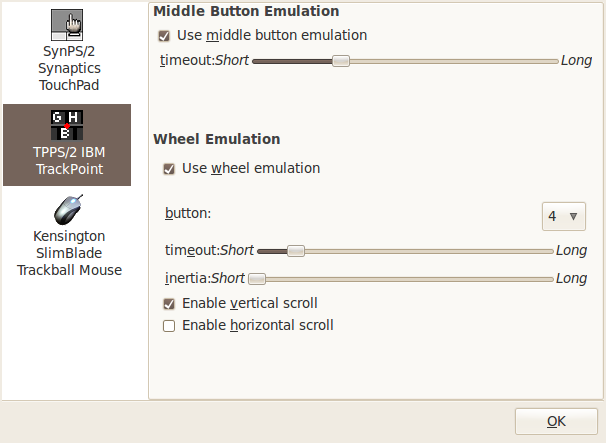Select the SynPS/2 Synaptics TouchPad label
606x443 pixels.
click(x=69, y=68)
